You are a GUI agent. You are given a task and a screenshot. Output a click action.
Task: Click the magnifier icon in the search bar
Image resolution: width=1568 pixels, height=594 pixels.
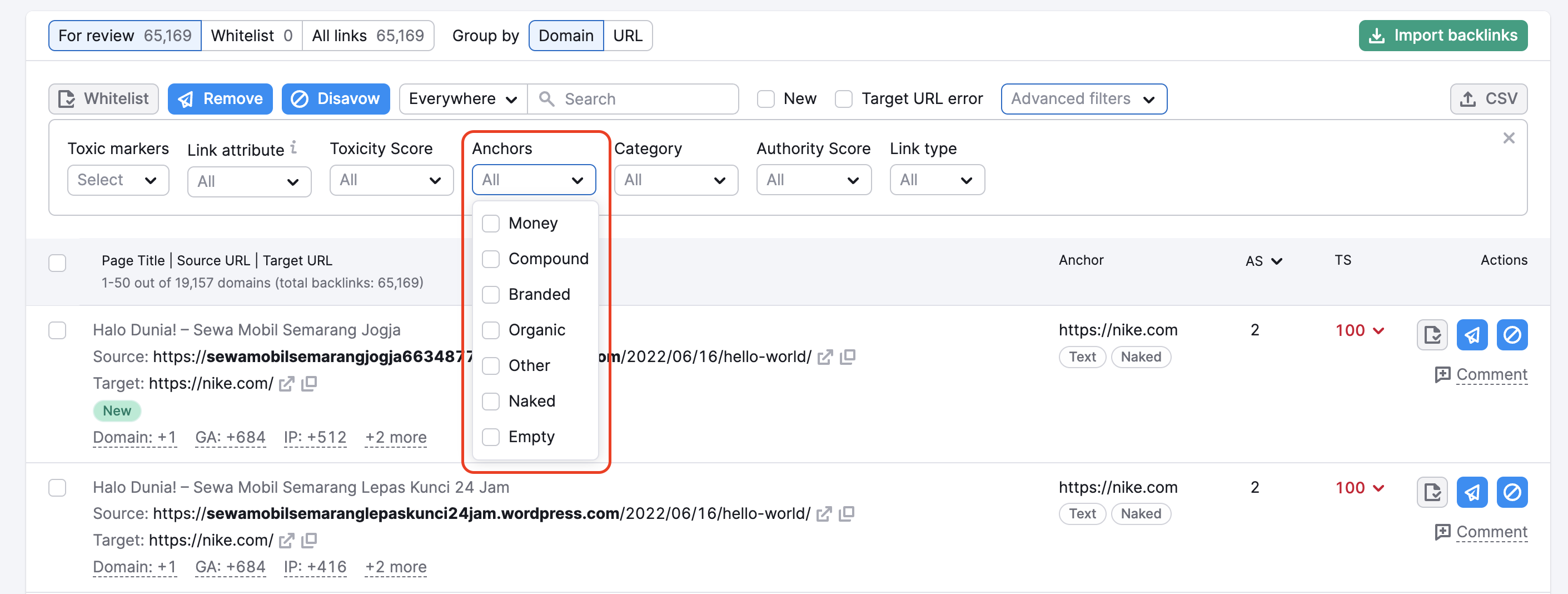pyautogui.click(x=546, y=98)
